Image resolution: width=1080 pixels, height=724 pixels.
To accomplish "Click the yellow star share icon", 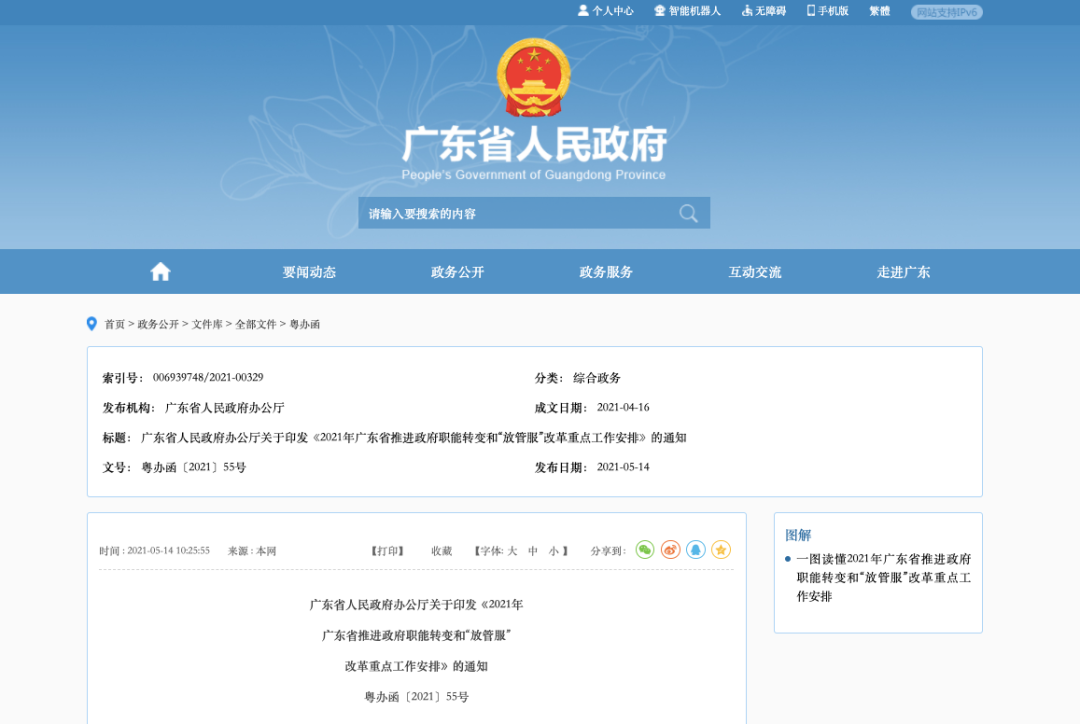I will point(720,549).
